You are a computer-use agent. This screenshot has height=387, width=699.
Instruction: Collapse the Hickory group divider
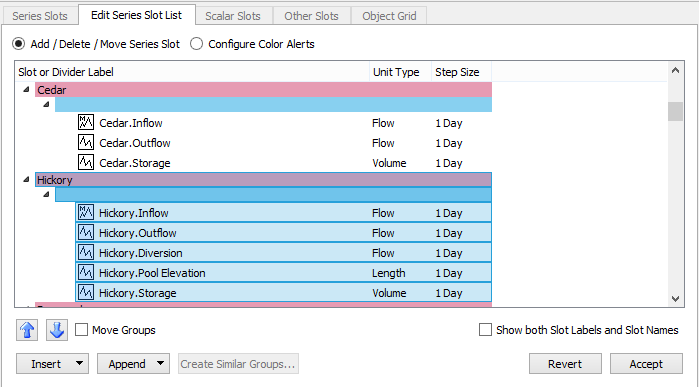pyautogui.click(x=26, y=180)
